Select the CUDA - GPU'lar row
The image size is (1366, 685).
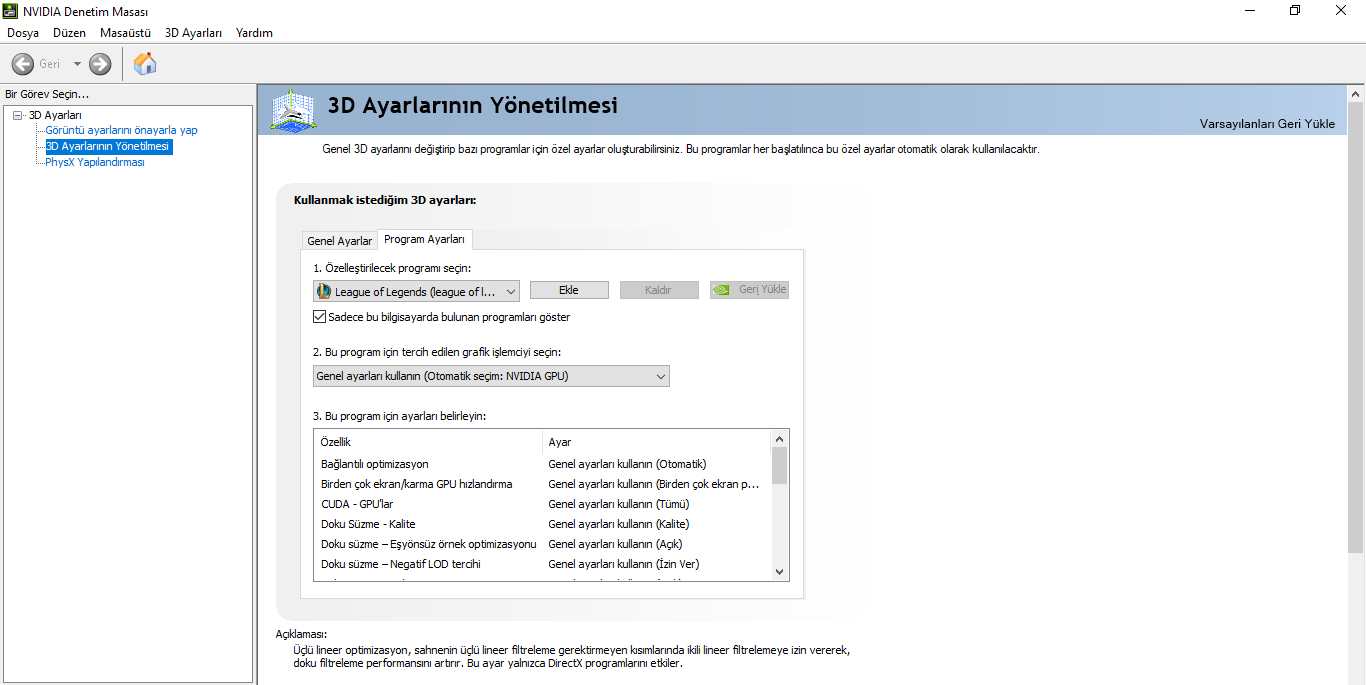tap(543, 504)
